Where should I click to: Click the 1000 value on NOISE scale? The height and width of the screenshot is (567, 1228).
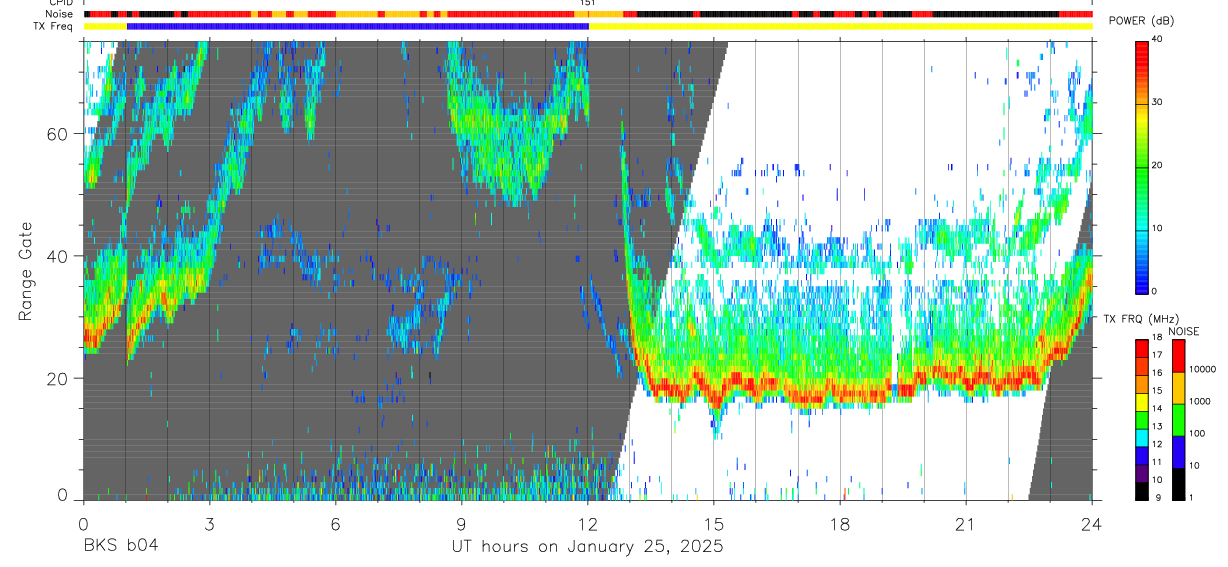coord(1199,402)
